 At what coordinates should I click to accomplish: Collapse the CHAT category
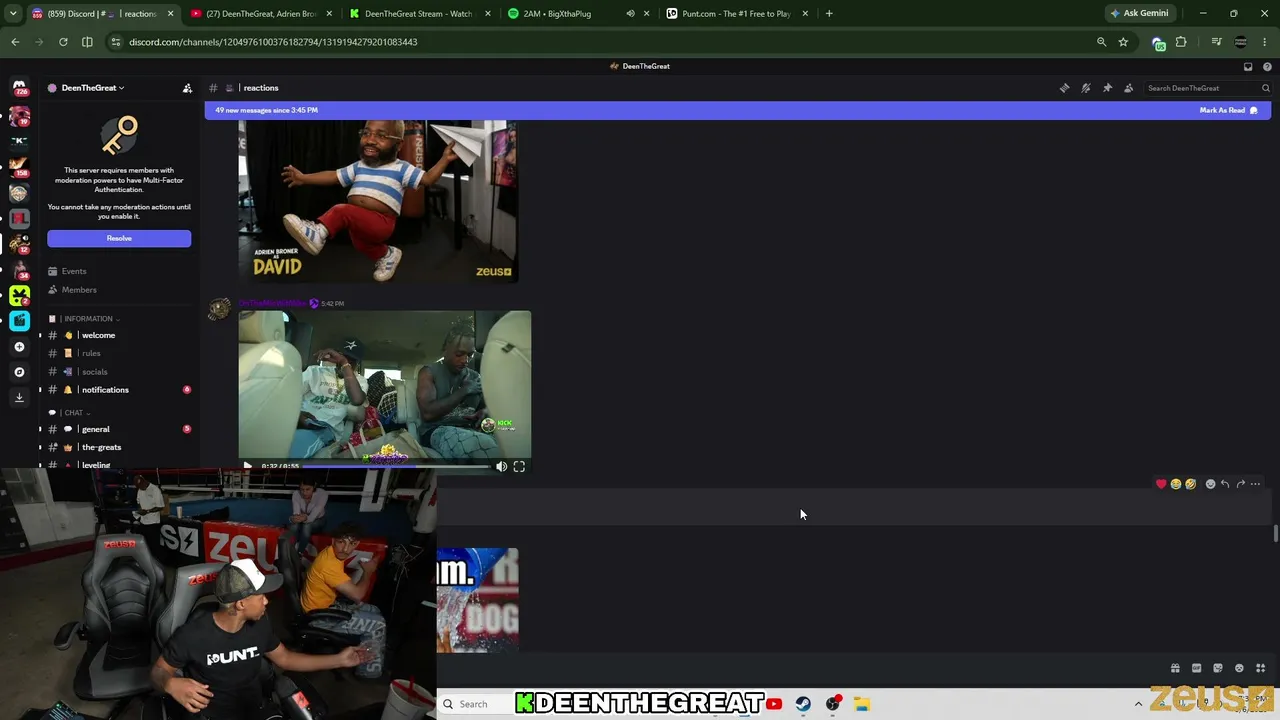[76, 413]
